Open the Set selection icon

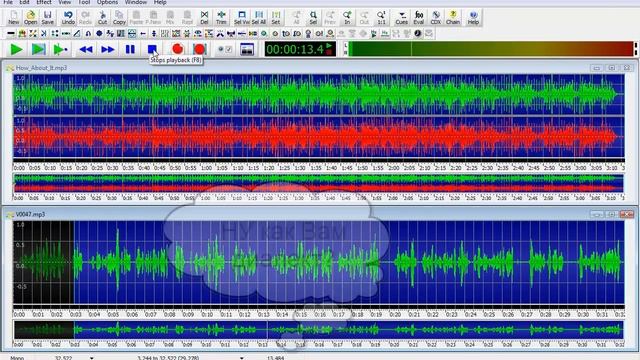[x=276, y=17]
